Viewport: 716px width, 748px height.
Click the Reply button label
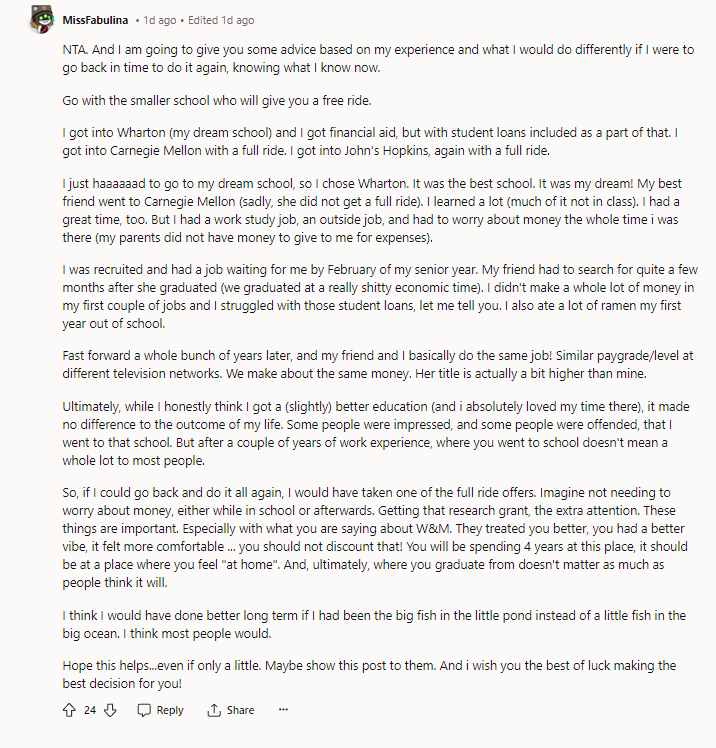coord(170,710)
